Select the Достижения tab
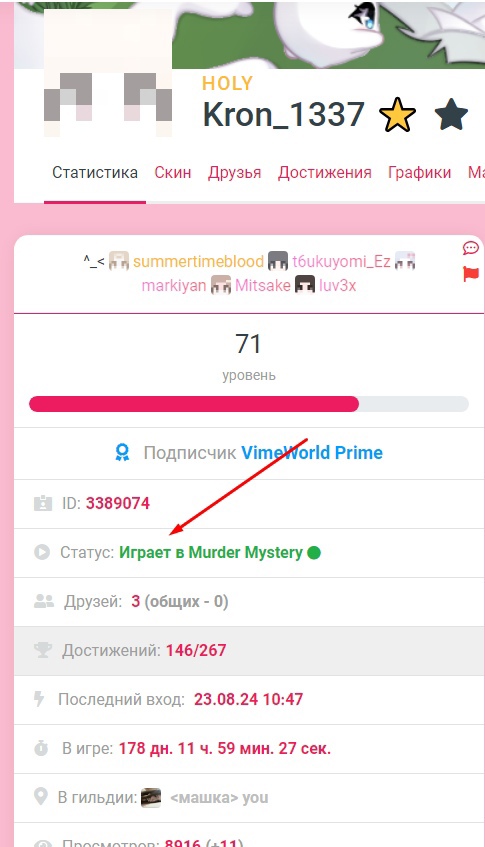485x847 pixels. [x=325, y=173]
